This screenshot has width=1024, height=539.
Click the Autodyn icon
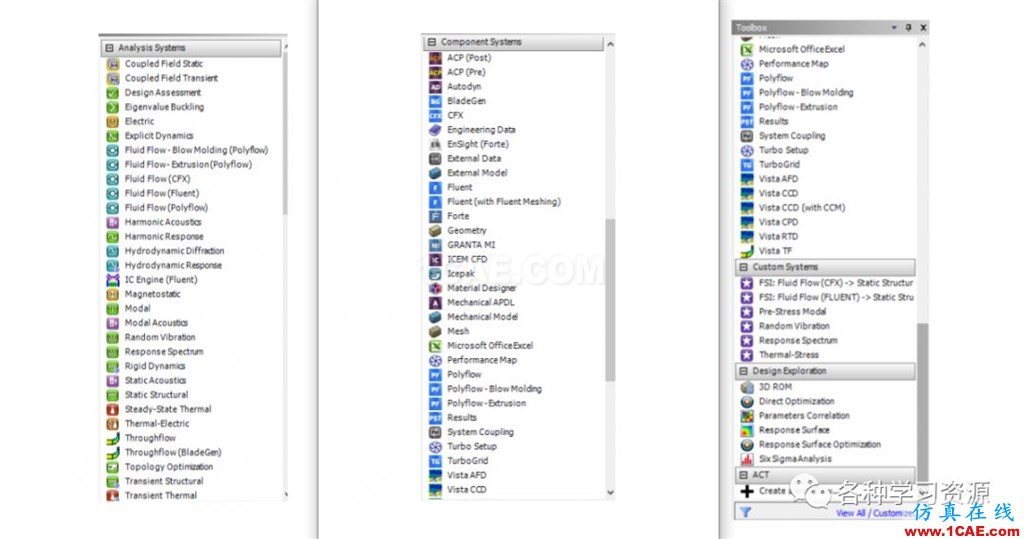point(435,87)
